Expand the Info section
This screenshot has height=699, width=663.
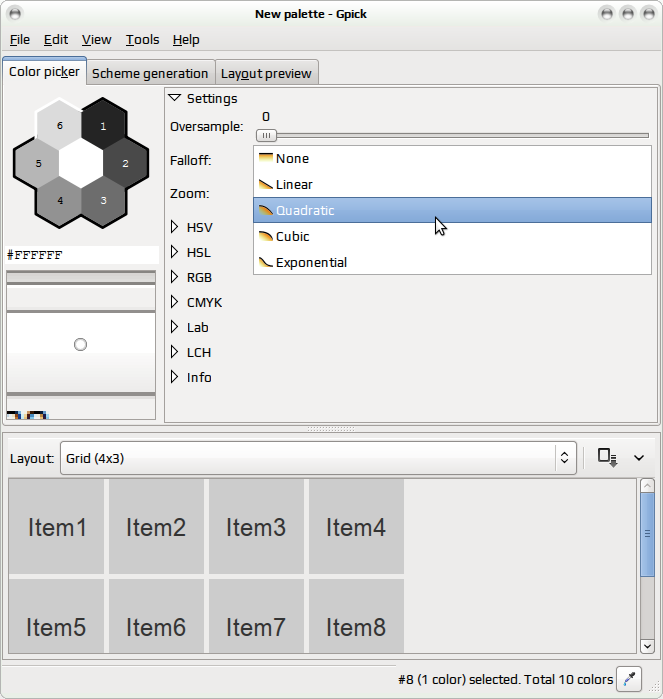pyautogui.click(x=174, y=377)
